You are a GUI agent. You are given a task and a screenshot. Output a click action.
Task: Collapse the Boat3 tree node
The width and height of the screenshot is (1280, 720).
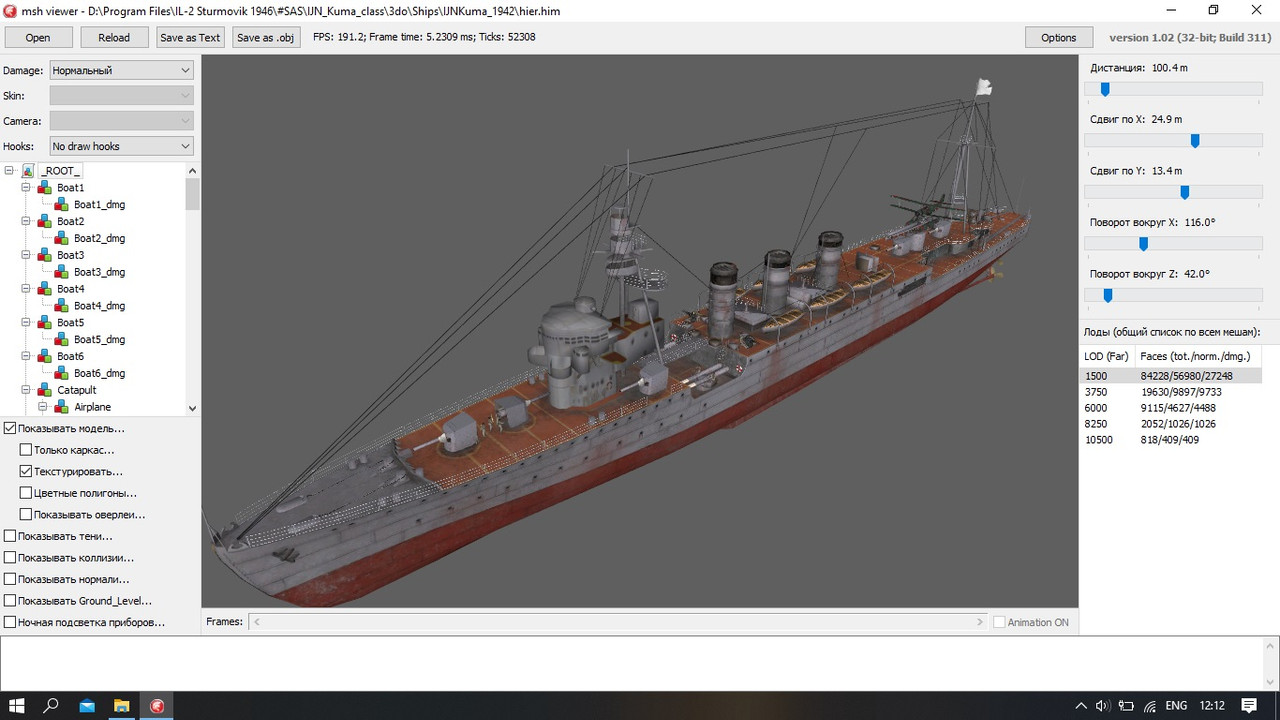click(26, 255)
